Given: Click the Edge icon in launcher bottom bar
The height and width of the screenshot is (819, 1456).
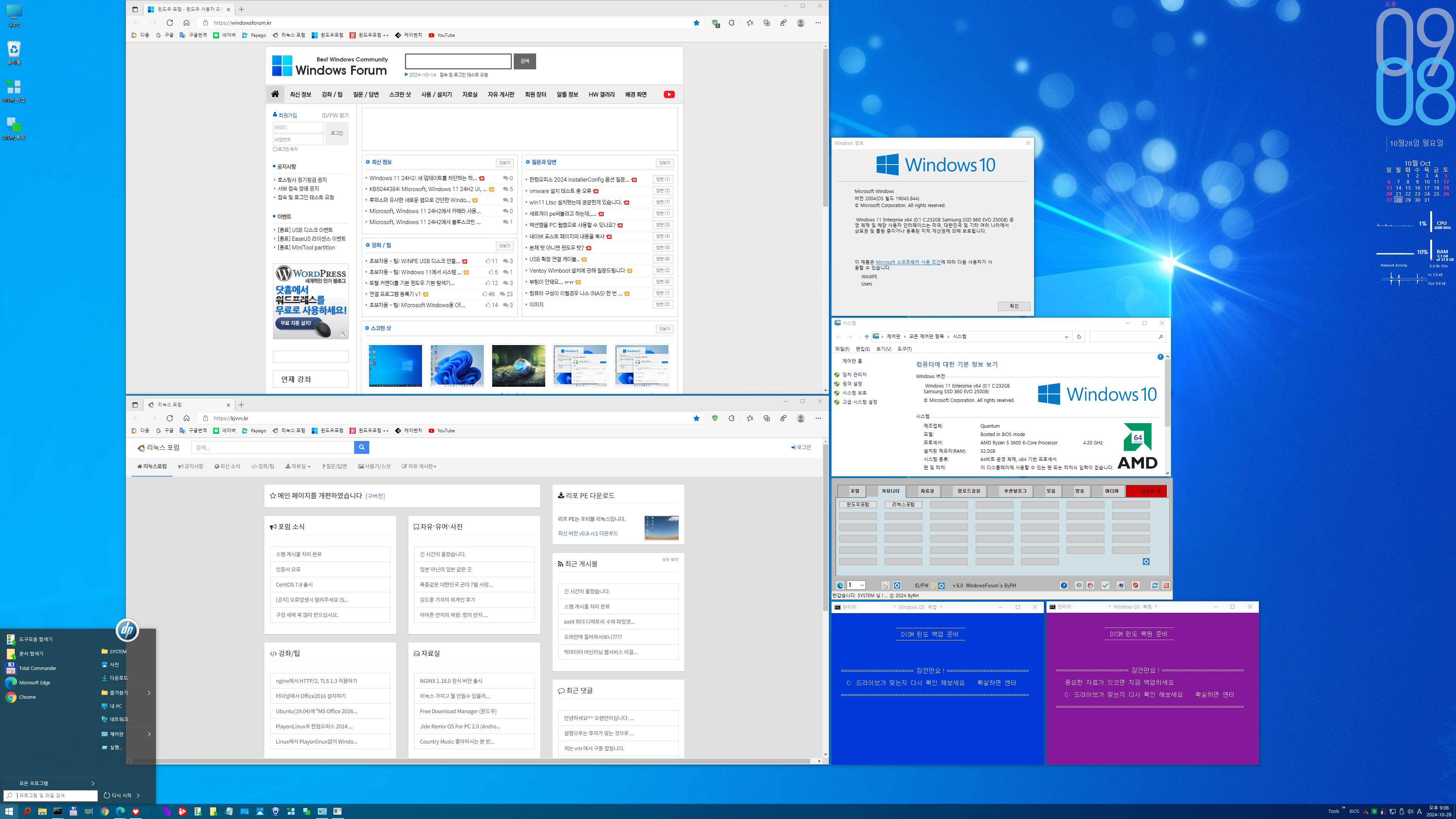Looking at the screenshot, I should coord(840,585).
